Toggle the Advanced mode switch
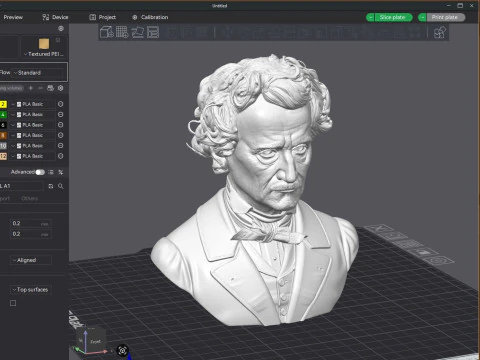The image size is (480, 360). pos(40,172)
